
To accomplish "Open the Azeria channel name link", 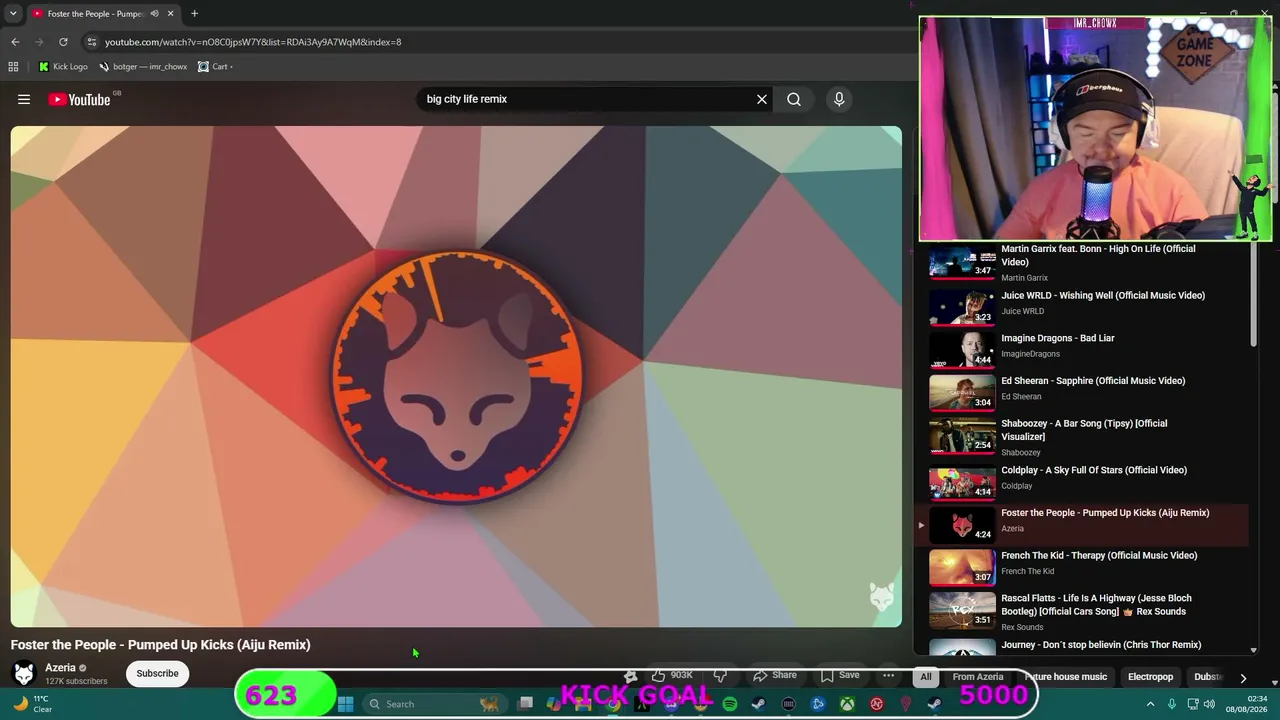I will click(60, 667).
